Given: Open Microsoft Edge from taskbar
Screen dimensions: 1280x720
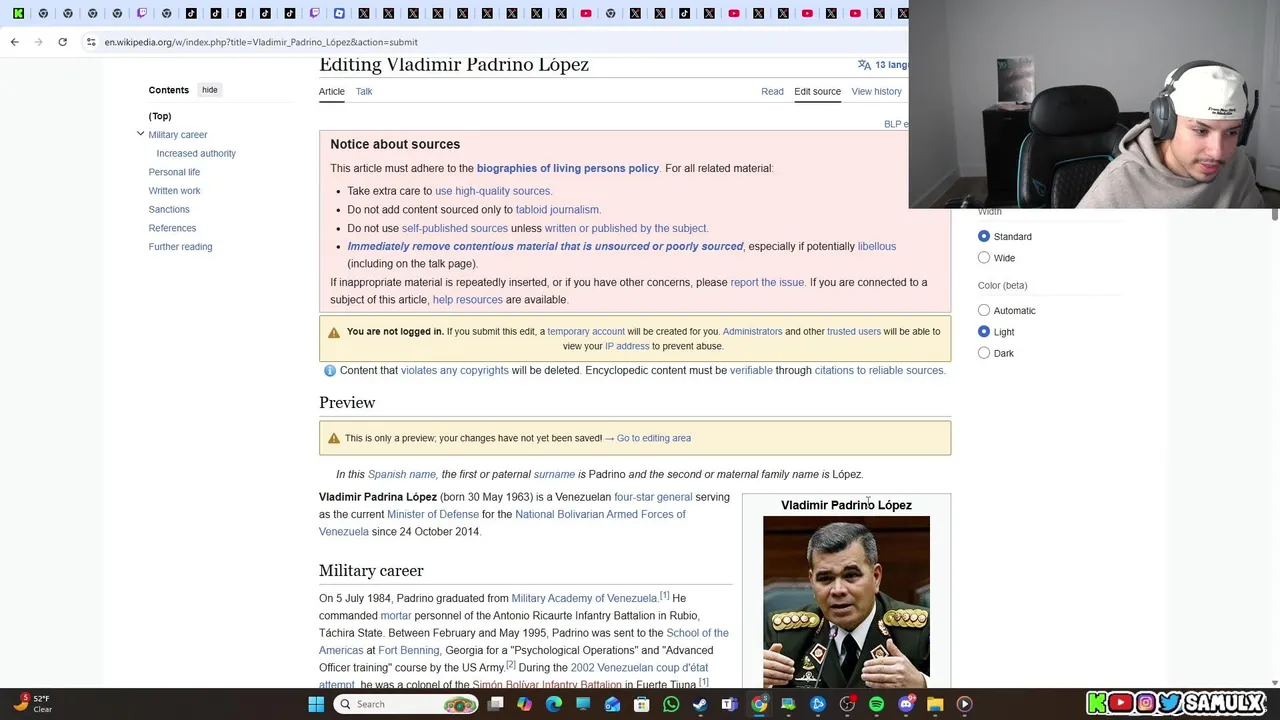Looking at the screenshot, I should [554, 704].
